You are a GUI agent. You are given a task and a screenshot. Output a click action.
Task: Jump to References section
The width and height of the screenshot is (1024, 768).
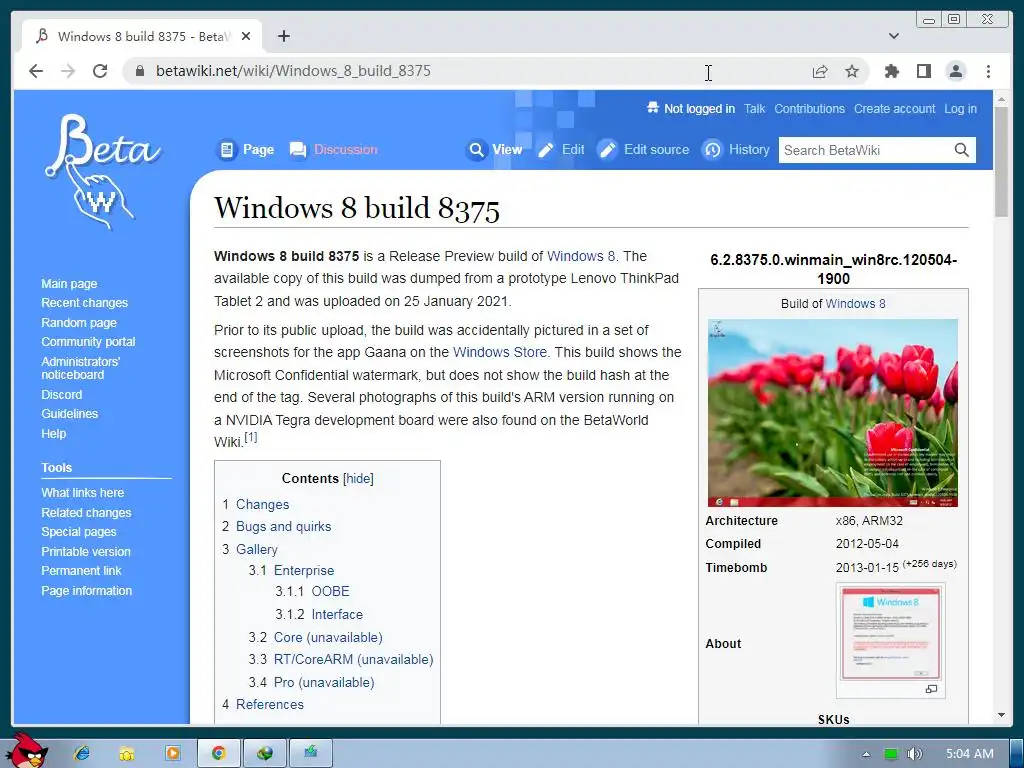pyautogui.click(x=270, y=704)
